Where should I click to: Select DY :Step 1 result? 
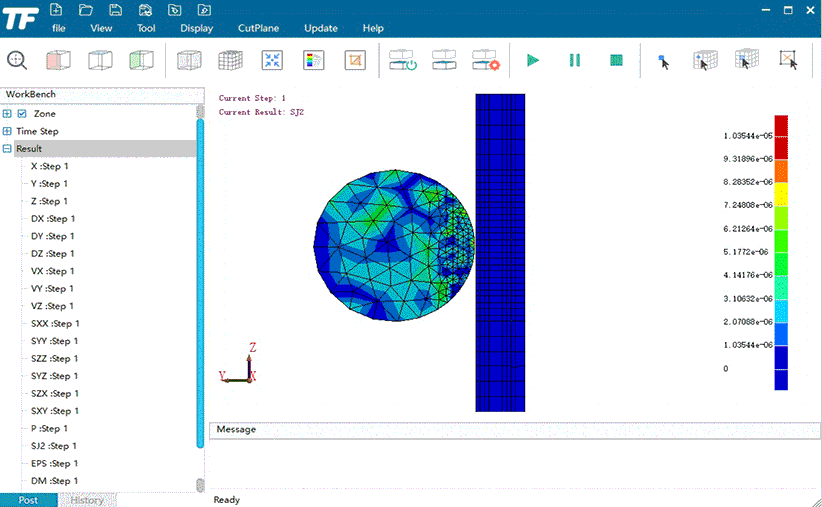pos(52,236)
